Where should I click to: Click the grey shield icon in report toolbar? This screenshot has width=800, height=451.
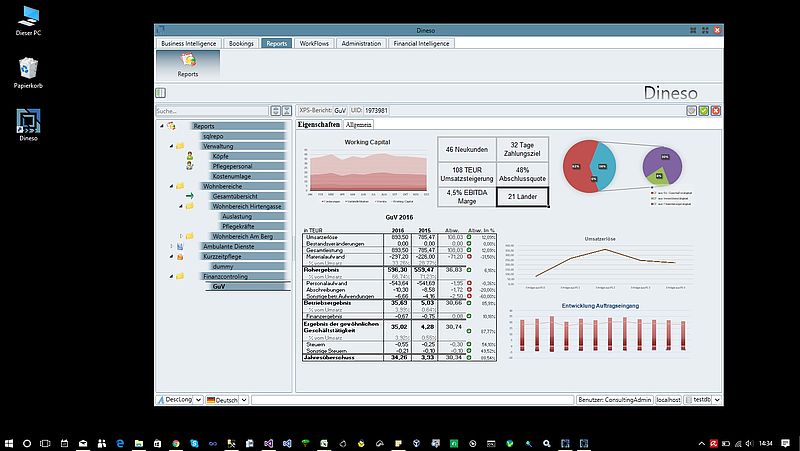(x=692, y=111)
